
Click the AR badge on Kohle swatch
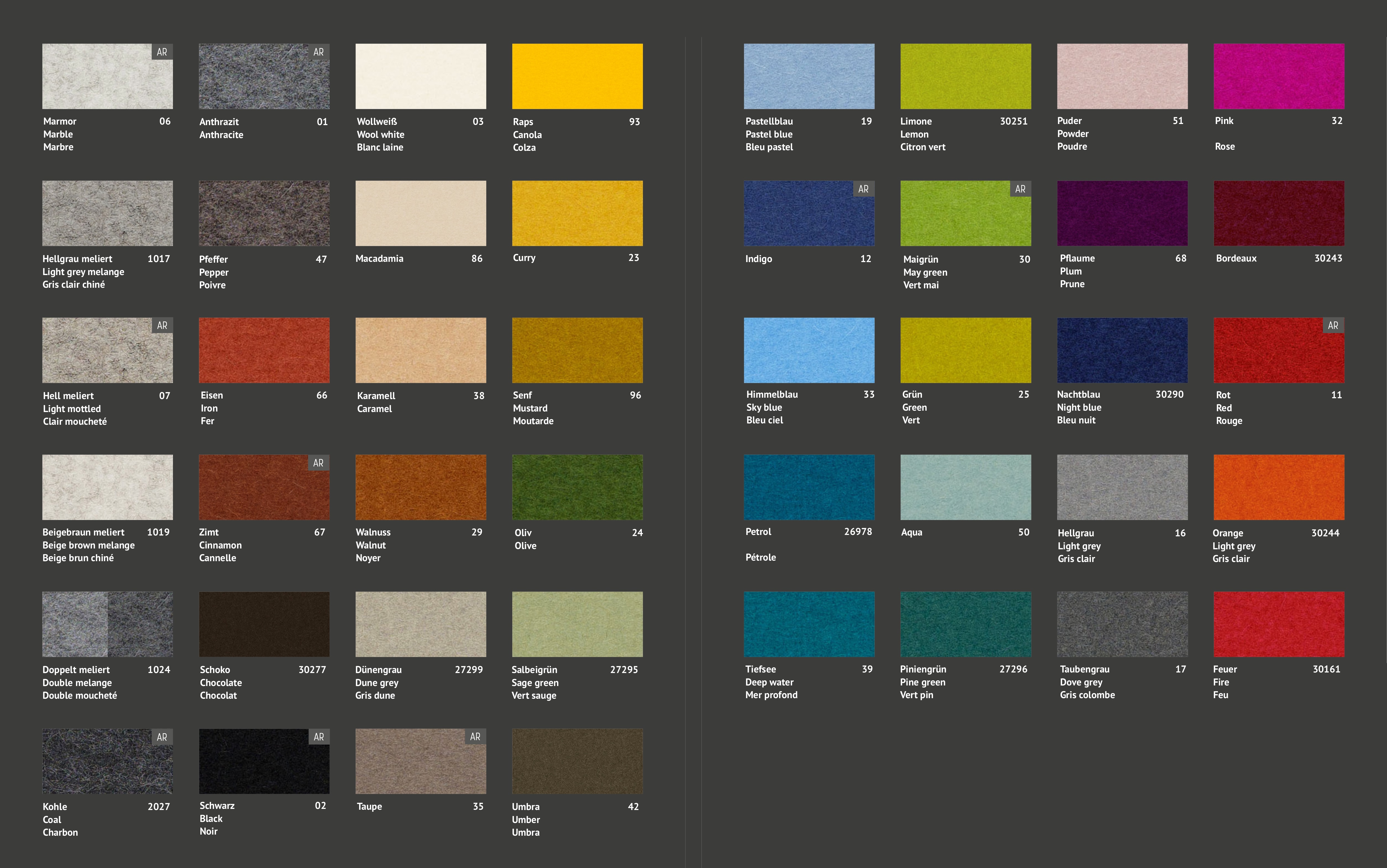(162, 737)
